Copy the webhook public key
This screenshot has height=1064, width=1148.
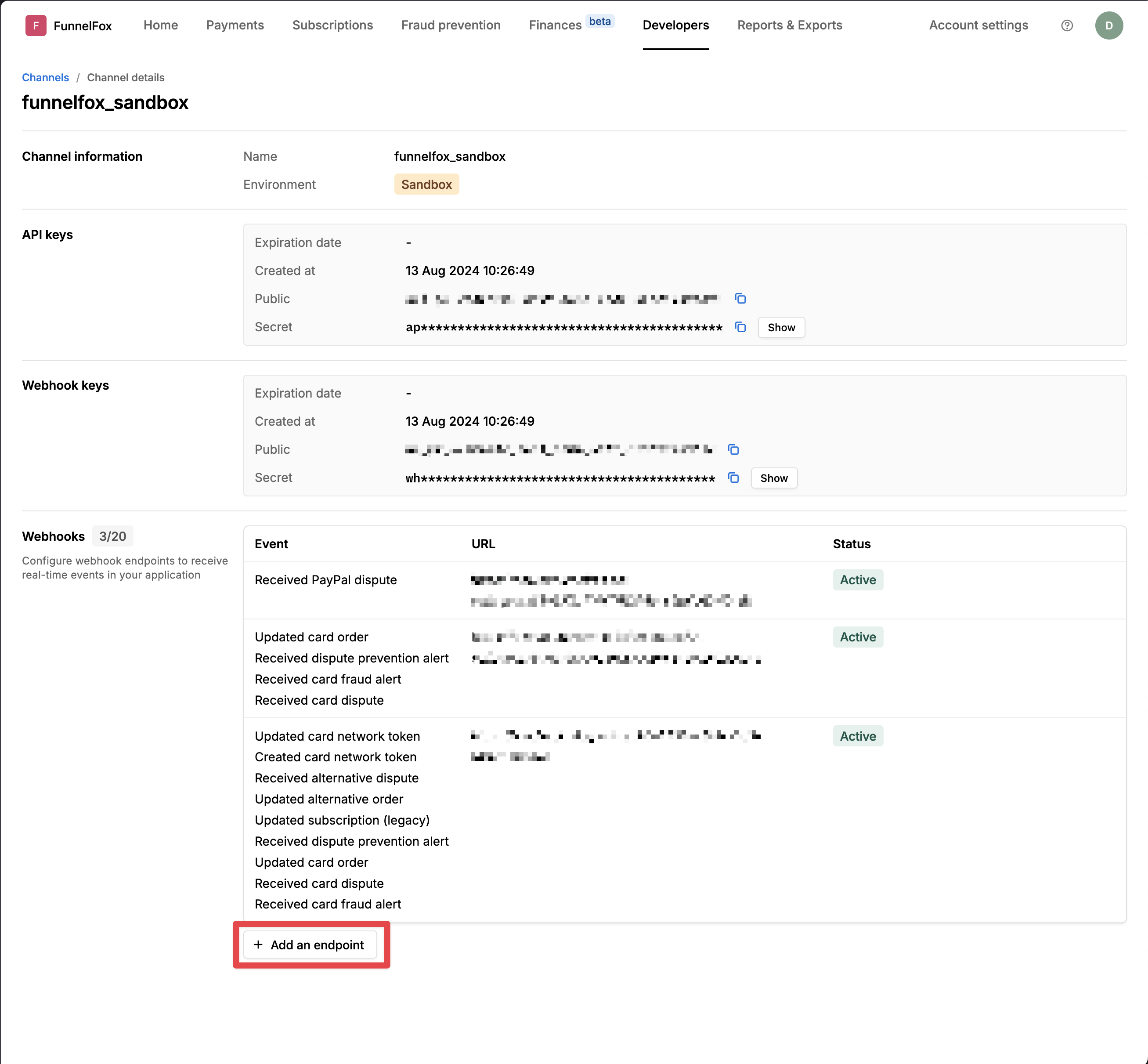pos(733,450)
